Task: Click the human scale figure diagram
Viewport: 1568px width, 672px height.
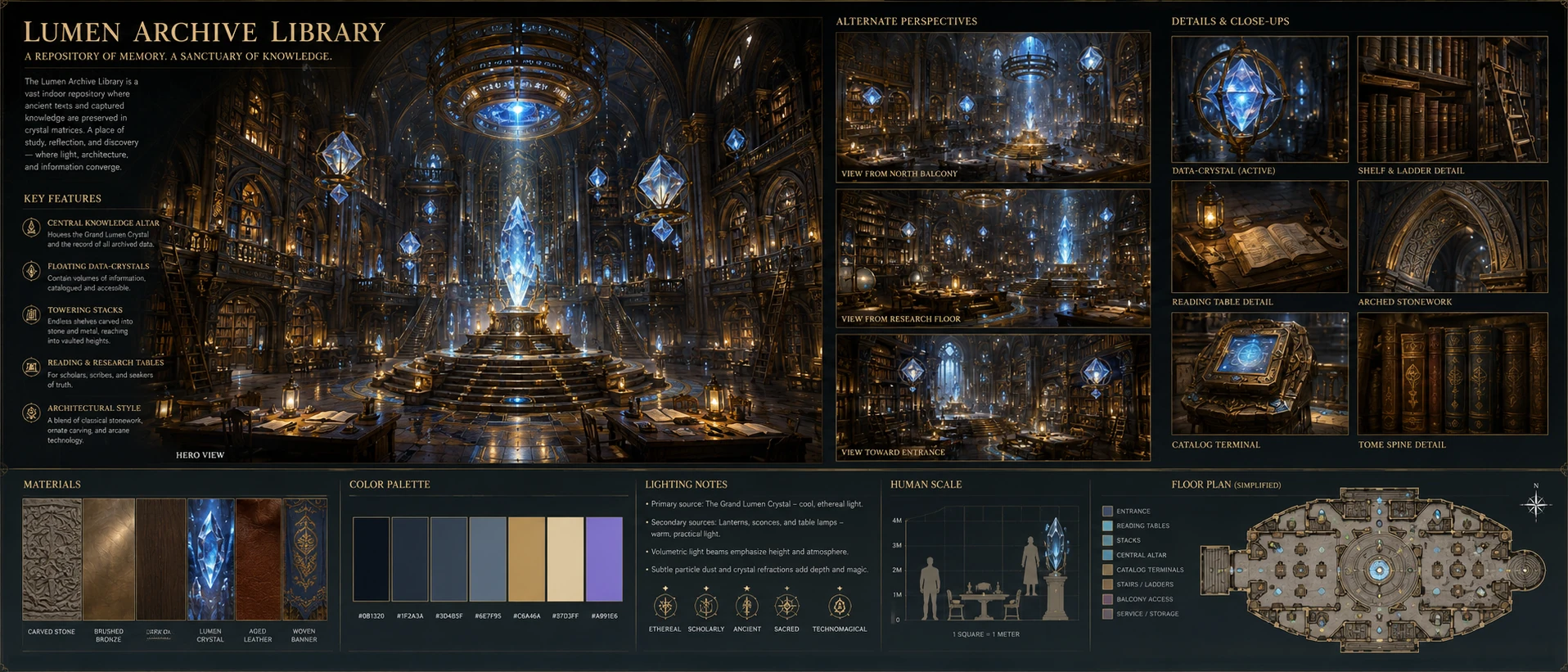Action: [986, 566]
